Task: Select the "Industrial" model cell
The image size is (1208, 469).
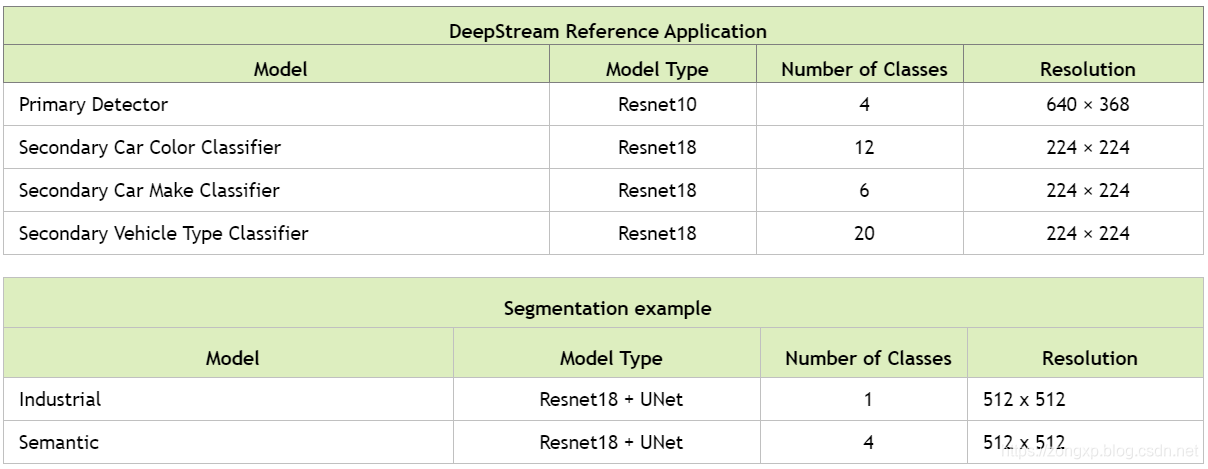Action: [x=60, y=399]
